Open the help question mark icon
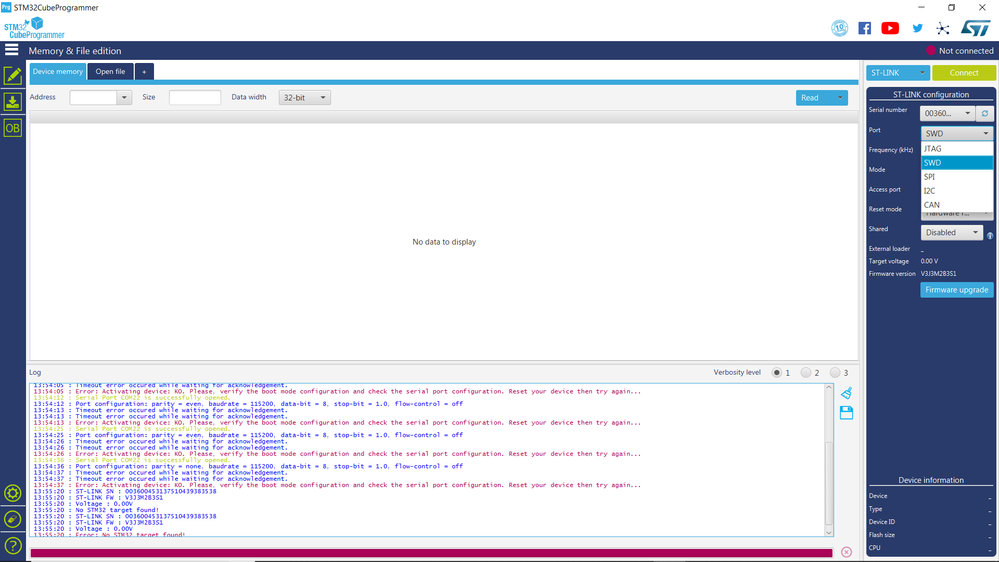This screenshot has height=562, width=999. point(13,546)
